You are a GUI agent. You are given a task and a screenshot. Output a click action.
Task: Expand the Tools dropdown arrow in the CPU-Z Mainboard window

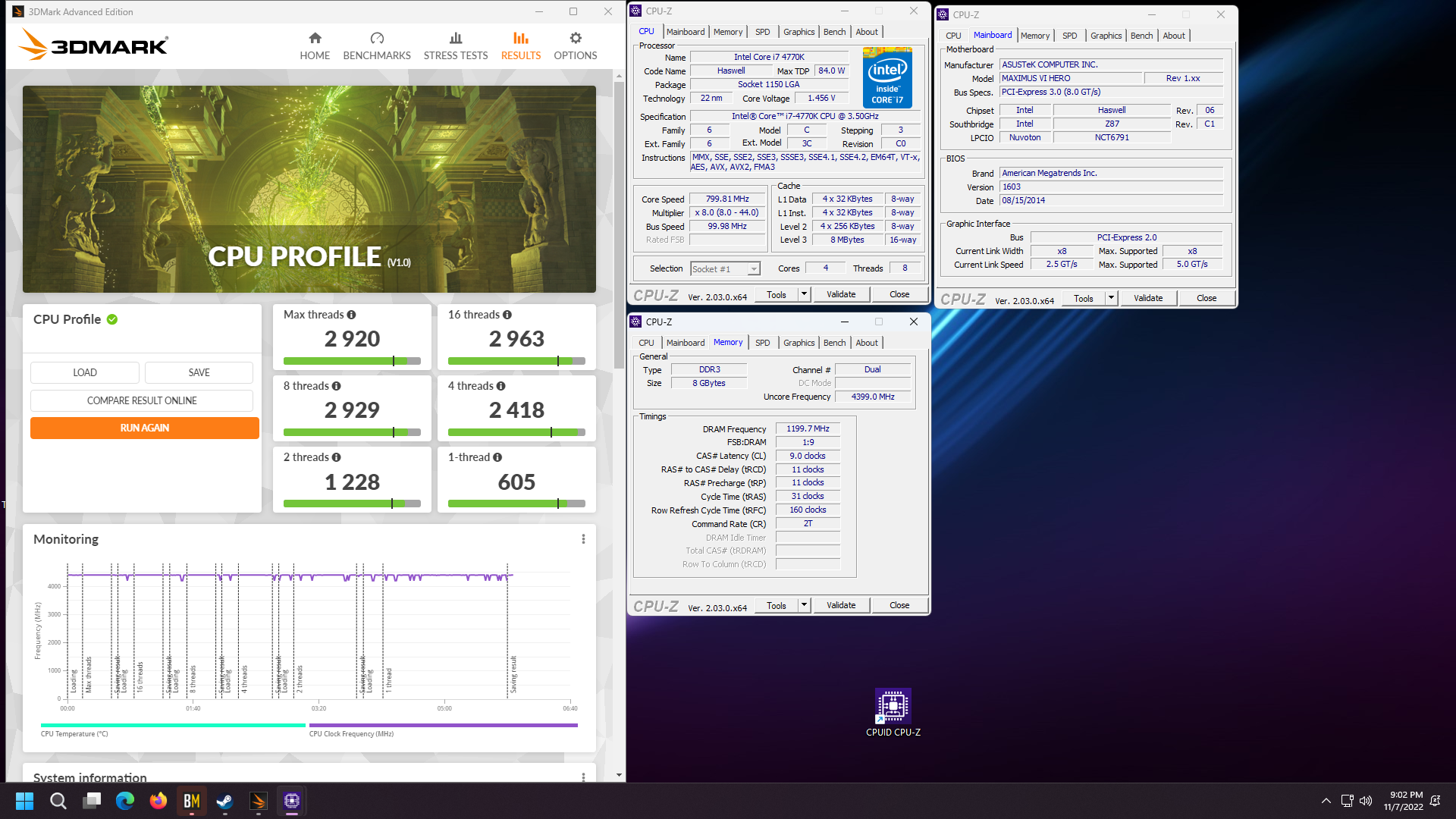click(1111, 298)
